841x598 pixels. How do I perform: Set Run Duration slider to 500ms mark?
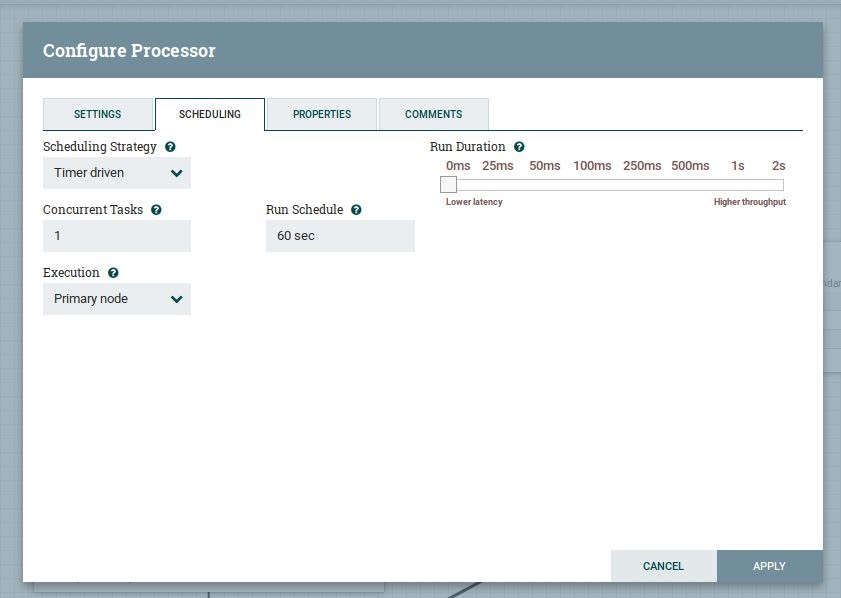690,184
